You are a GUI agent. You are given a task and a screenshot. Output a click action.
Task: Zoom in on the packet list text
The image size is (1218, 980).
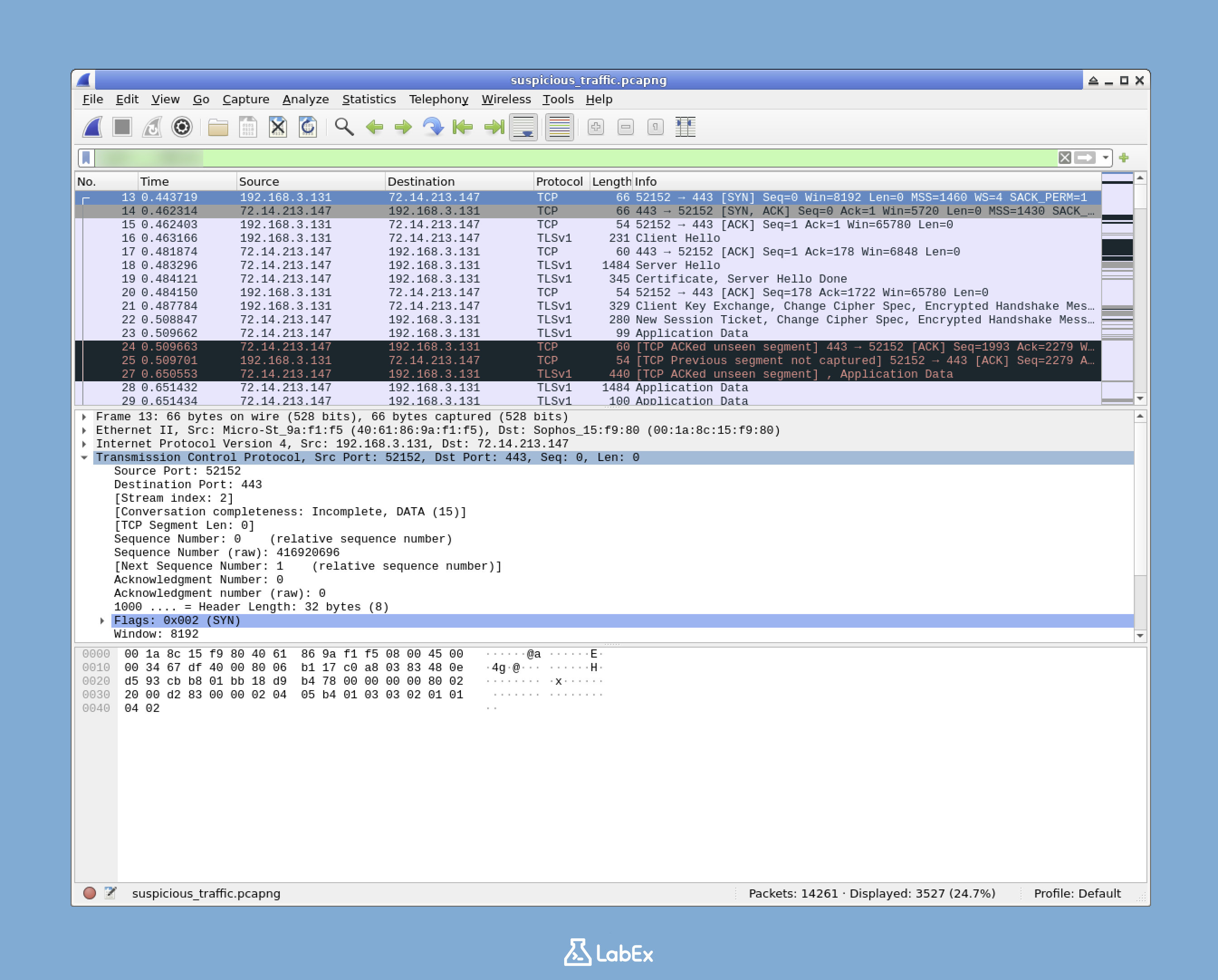click(596, 127)
